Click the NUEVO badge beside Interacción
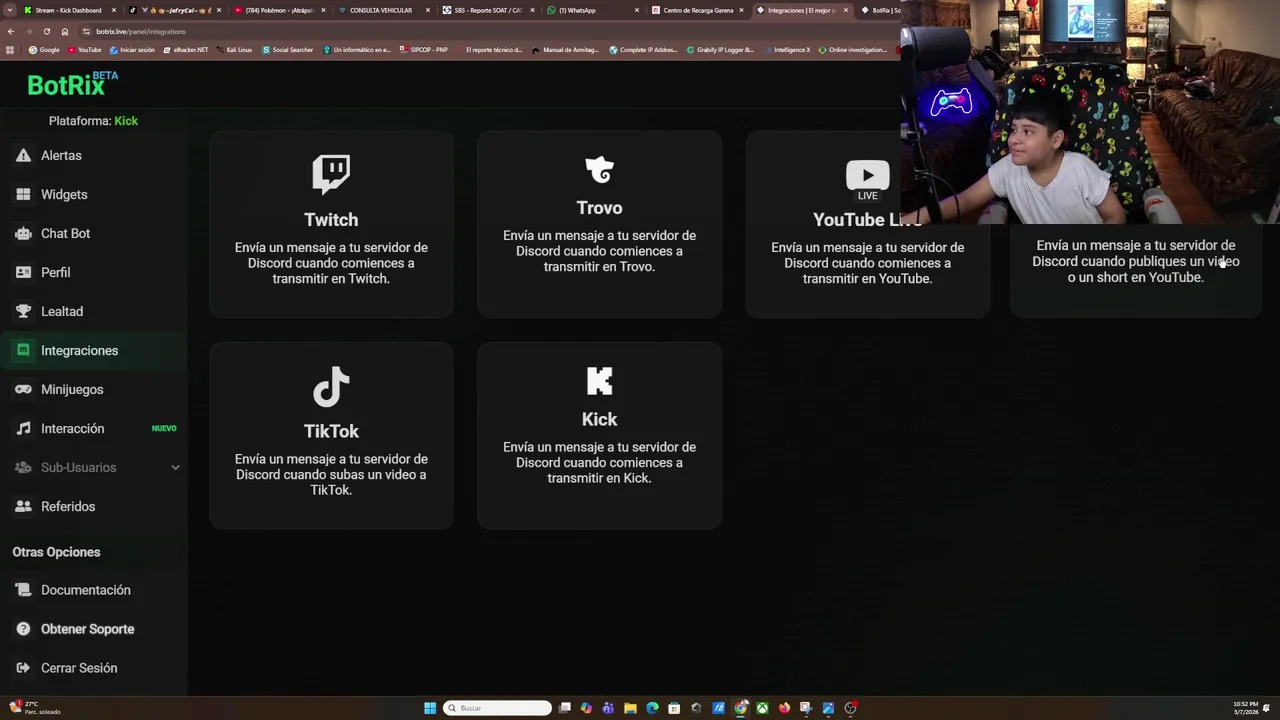This screenshot has height=720, width=1280. [164, 428]
